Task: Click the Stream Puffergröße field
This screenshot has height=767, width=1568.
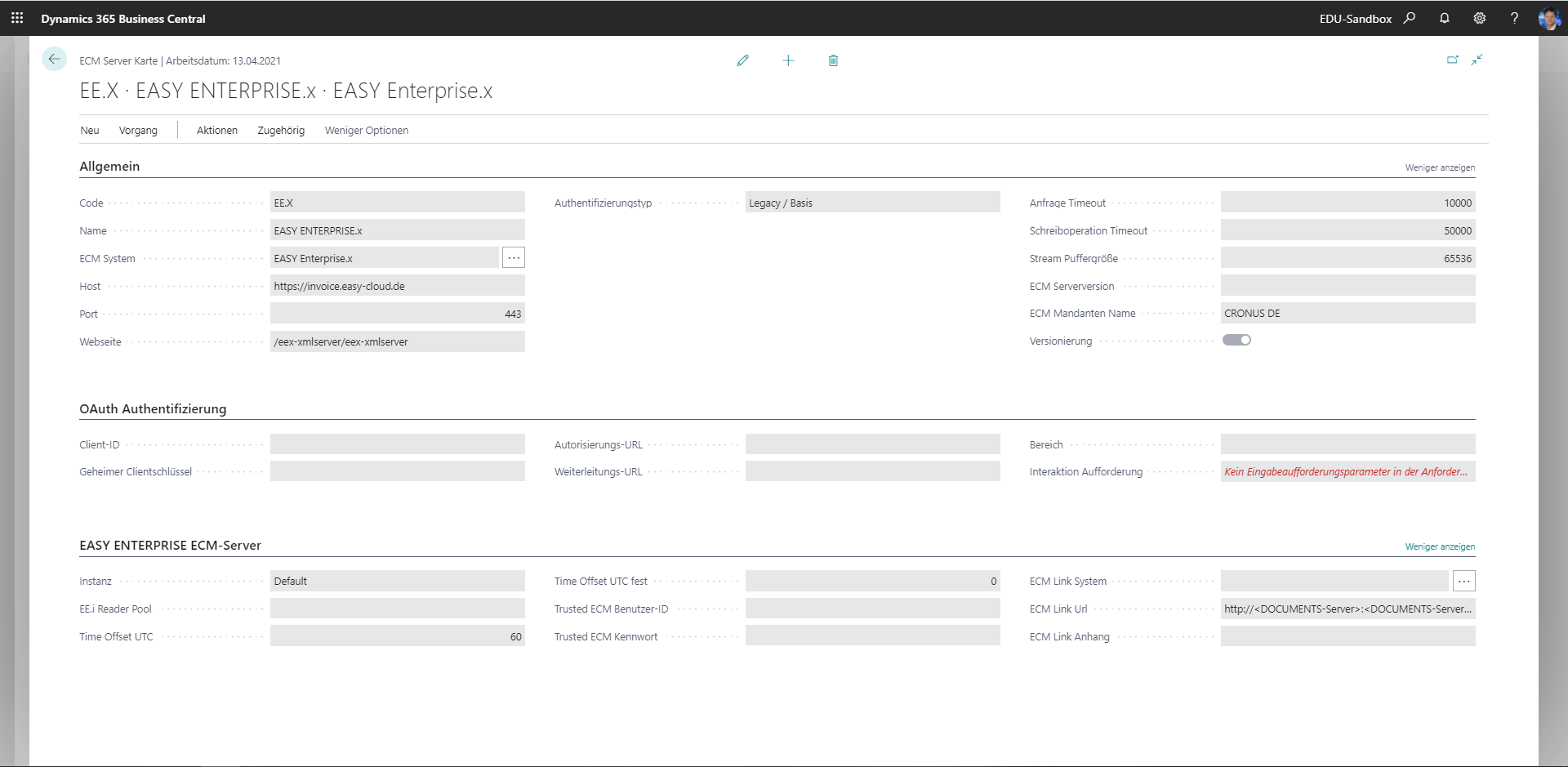Action: click(1347, 258)
